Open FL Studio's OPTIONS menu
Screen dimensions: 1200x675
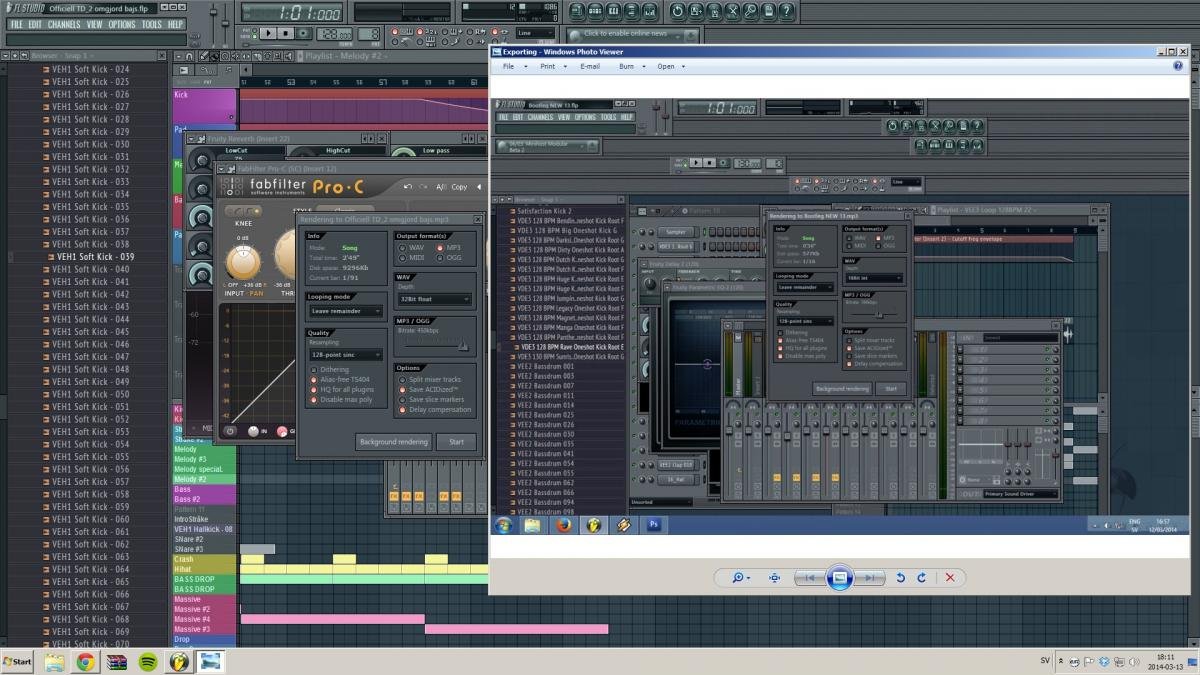122,24
